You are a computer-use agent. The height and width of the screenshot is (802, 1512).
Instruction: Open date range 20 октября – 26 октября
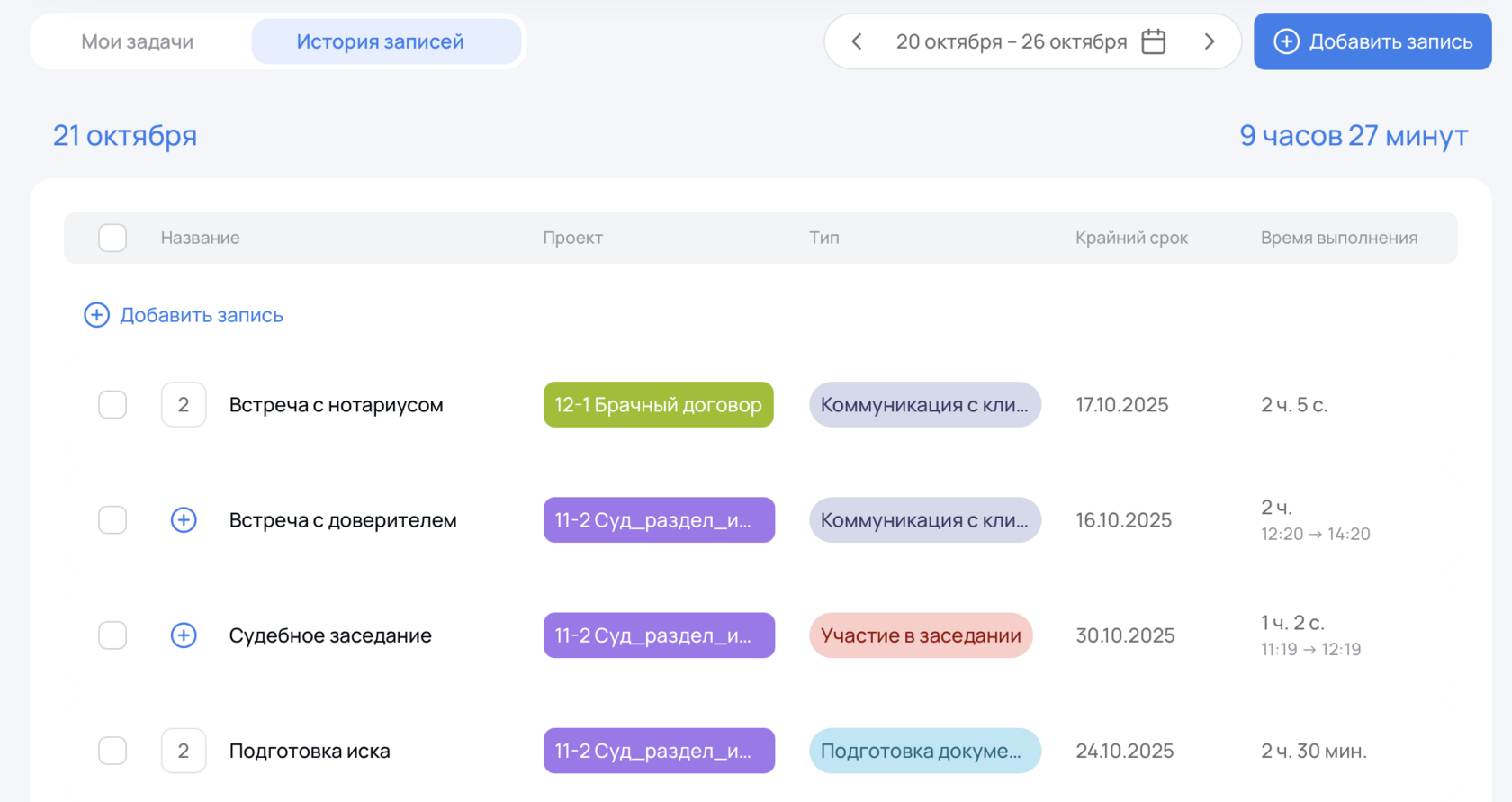coord(1011,41)
